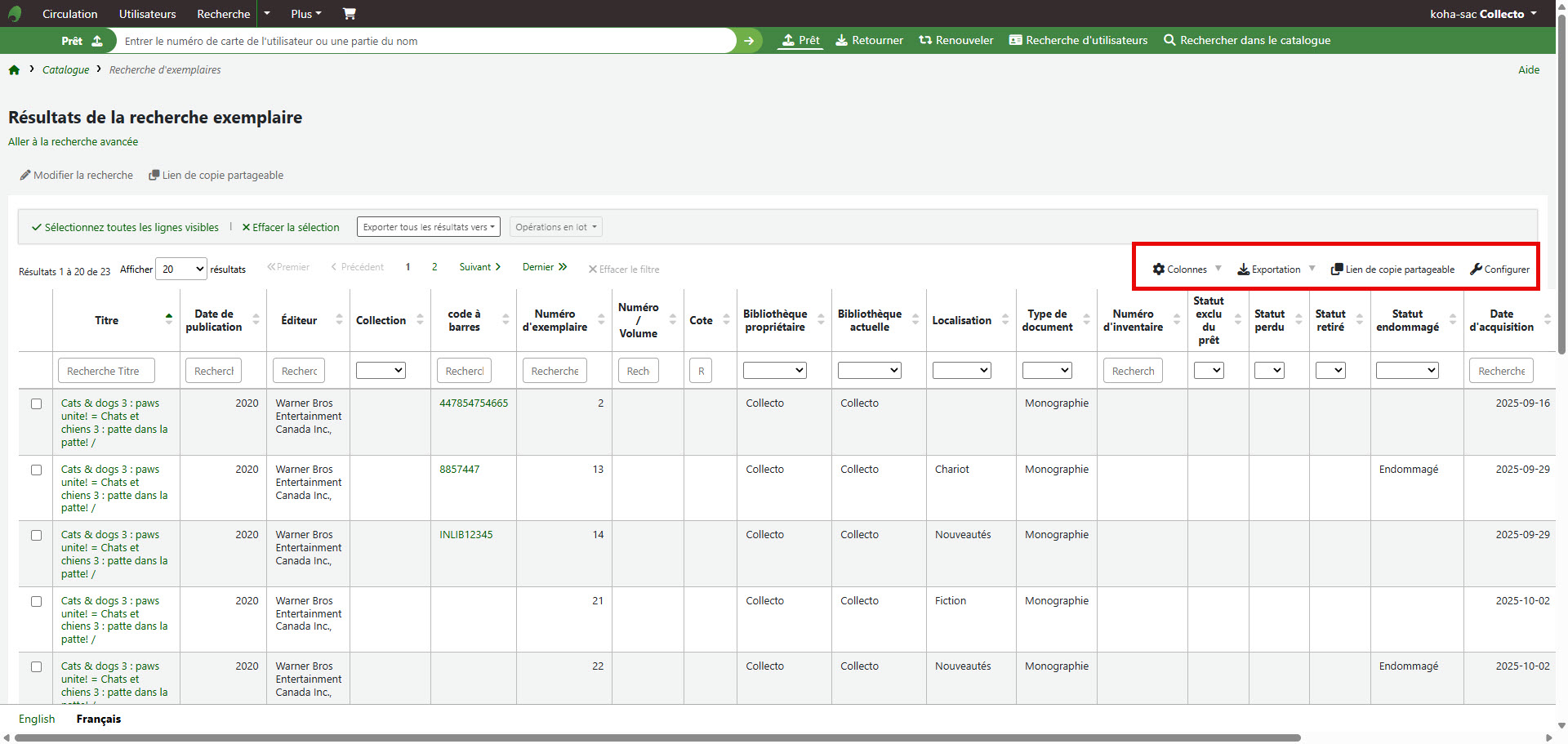This screenshot has width=1568, height=744.
Task: Check the first Cats & dogs row checkbox
Action: coord(36,403)
